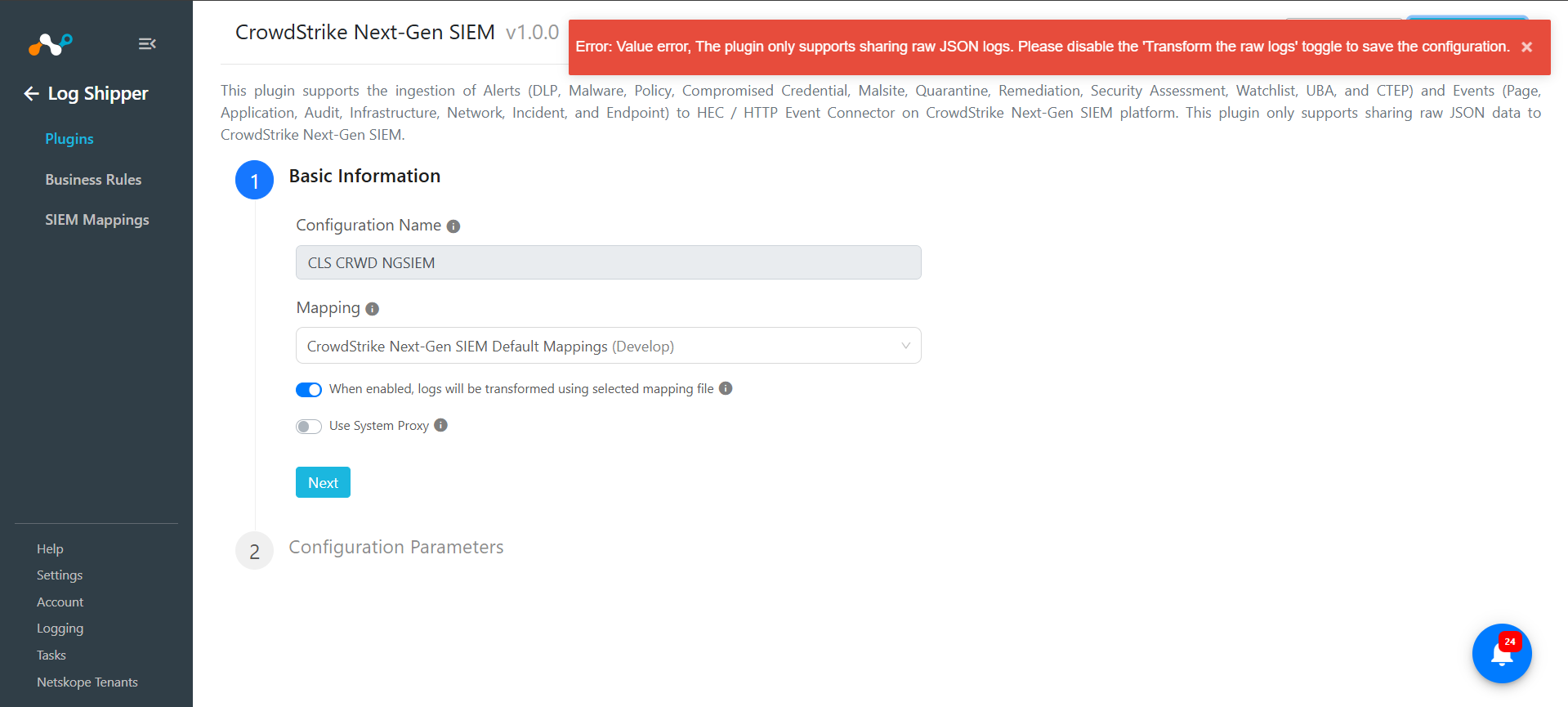Open Business Rules in sidebar
Image resolution: width=1568 pixels, height=707 pixels.
(93, 180)
